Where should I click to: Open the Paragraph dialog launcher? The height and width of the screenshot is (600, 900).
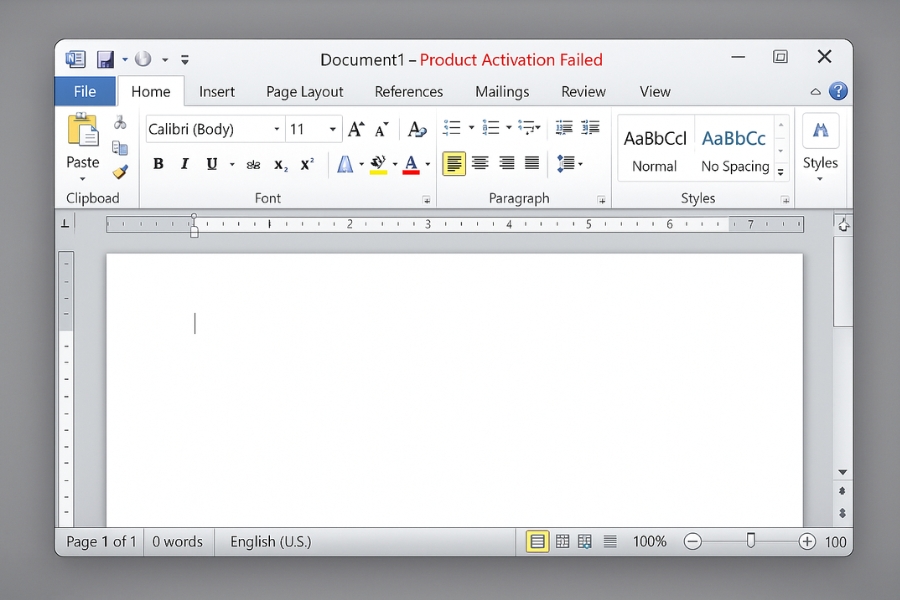[601, 200]
